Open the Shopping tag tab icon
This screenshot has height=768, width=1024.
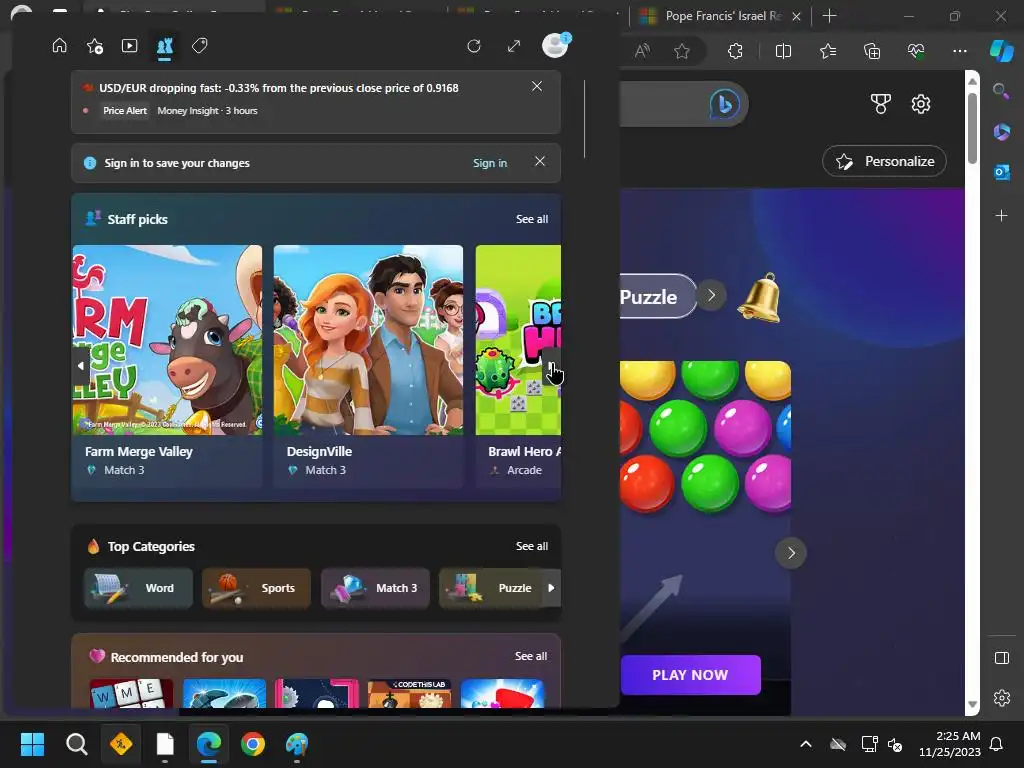(x=200, y=46)
